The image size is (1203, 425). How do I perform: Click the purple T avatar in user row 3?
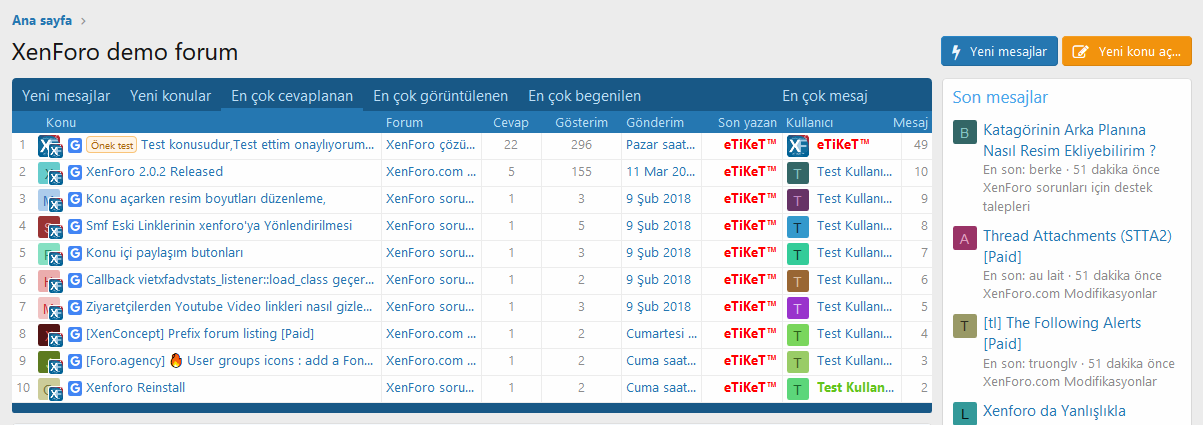click(797, 199)
